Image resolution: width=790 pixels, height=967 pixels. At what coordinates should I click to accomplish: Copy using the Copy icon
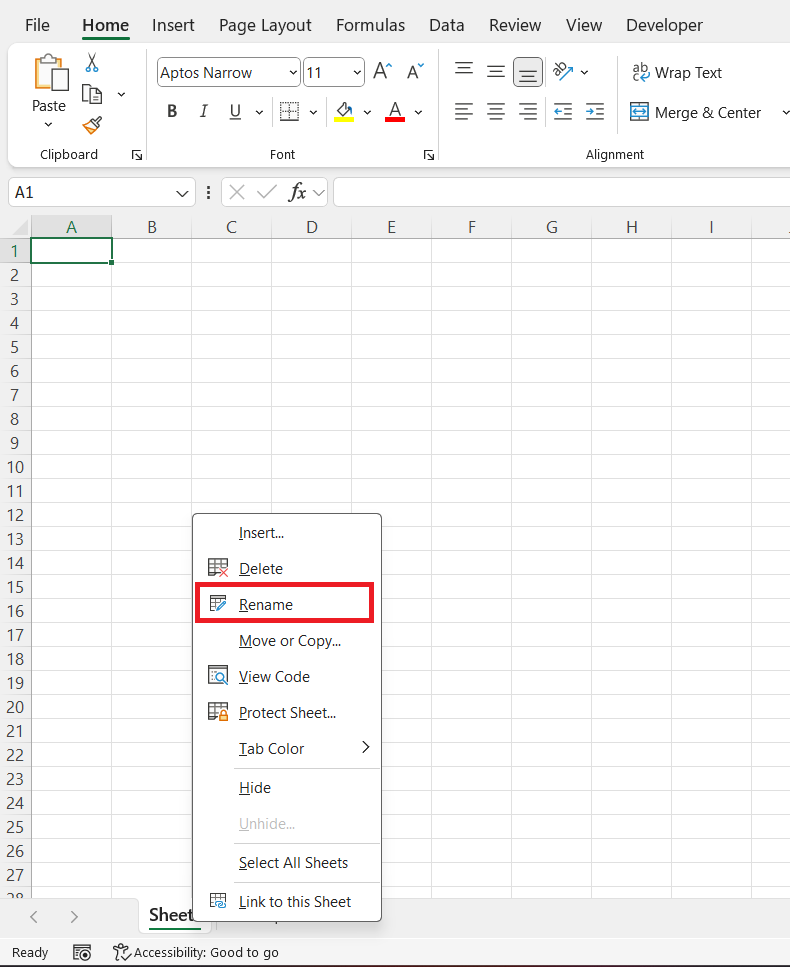tap(92, 94)
